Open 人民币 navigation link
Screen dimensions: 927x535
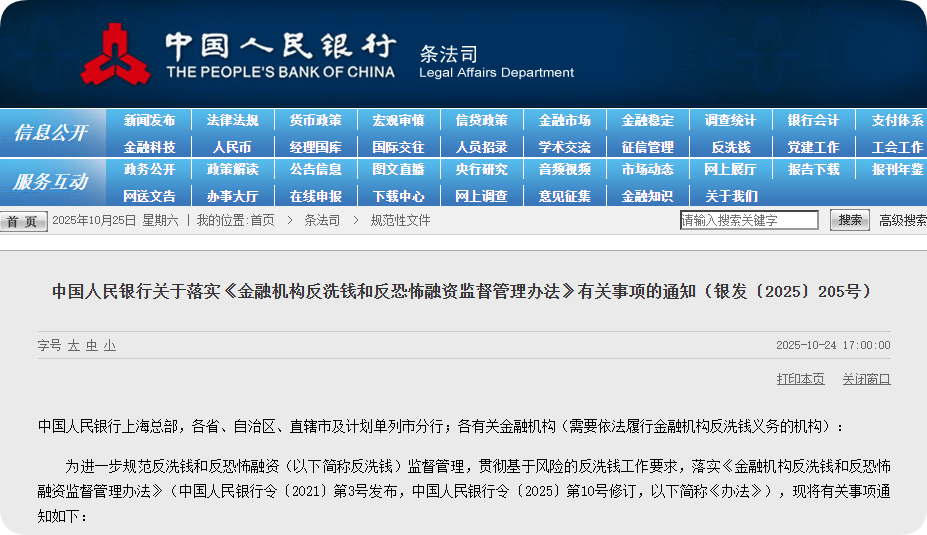[x=232, y=147]
